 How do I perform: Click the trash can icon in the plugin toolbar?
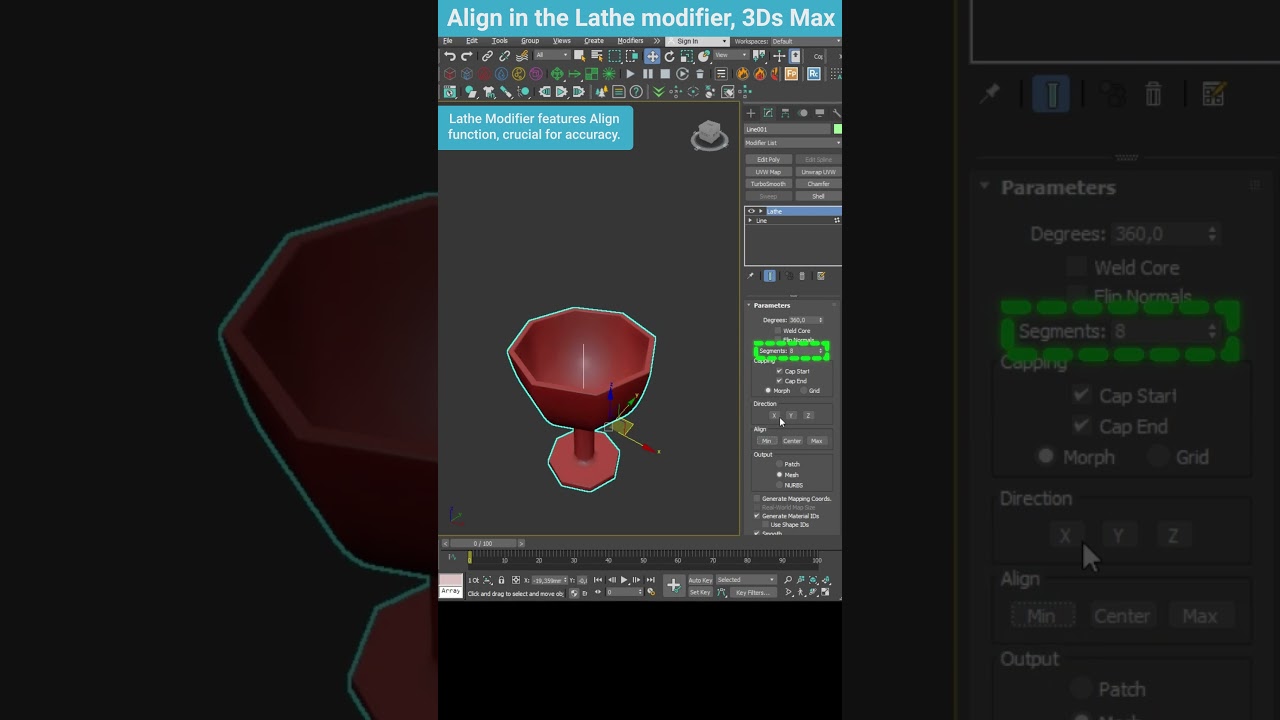(x=699, y=74)
